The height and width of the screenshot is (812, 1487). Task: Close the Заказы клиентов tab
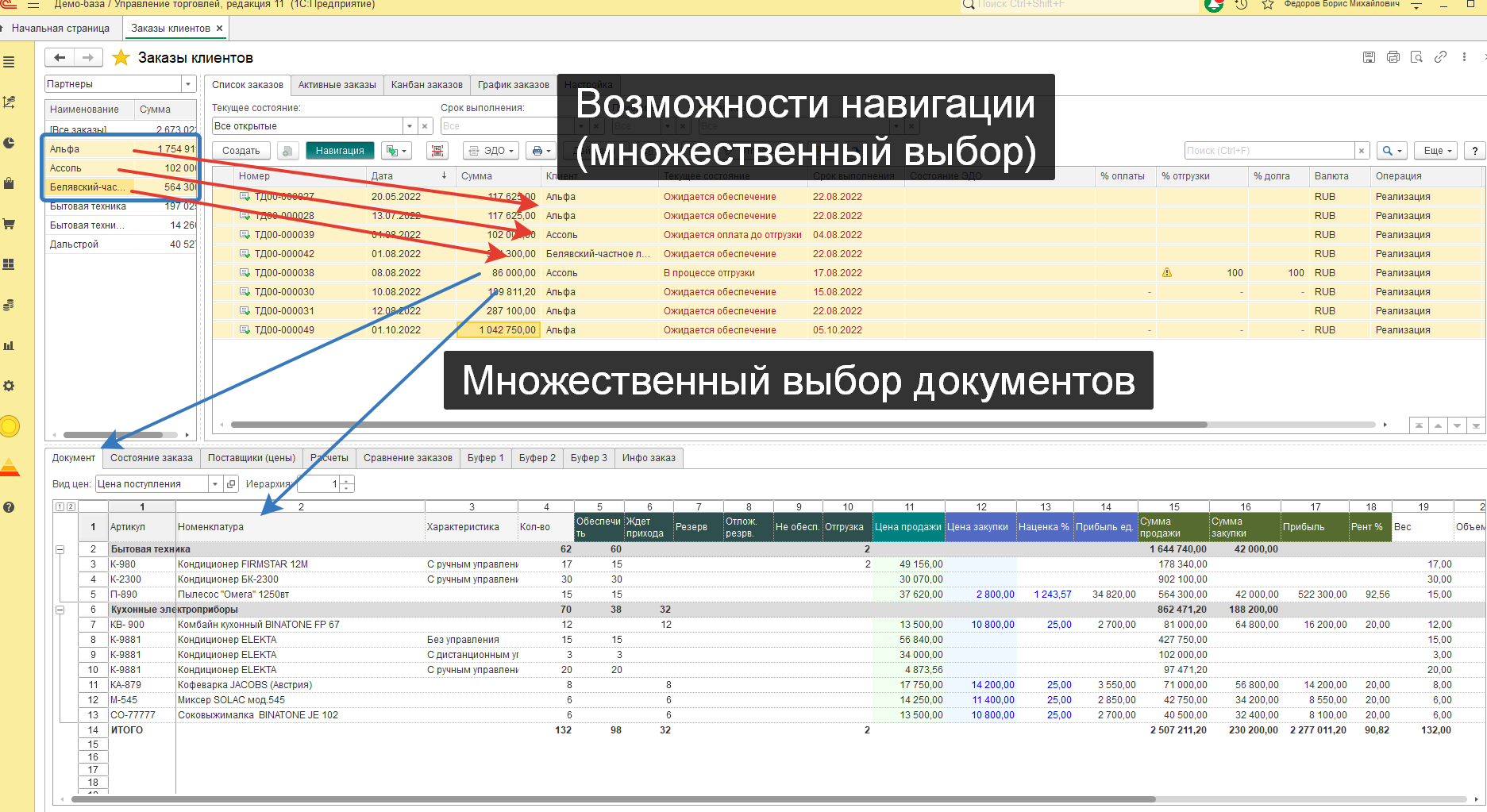pyautogui.click(x=220, y=29)
